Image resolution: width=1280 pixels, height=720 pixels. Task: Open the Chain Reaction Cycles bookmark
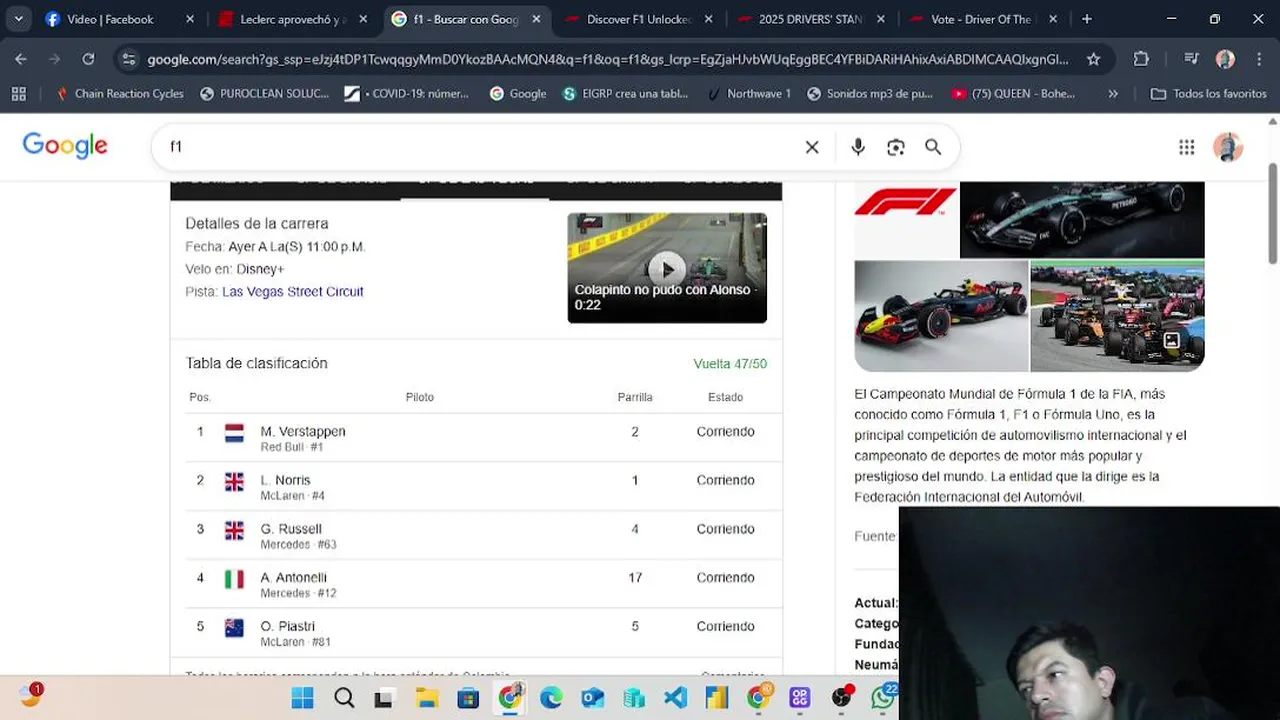pyautogui.click(x=119, y=93)
